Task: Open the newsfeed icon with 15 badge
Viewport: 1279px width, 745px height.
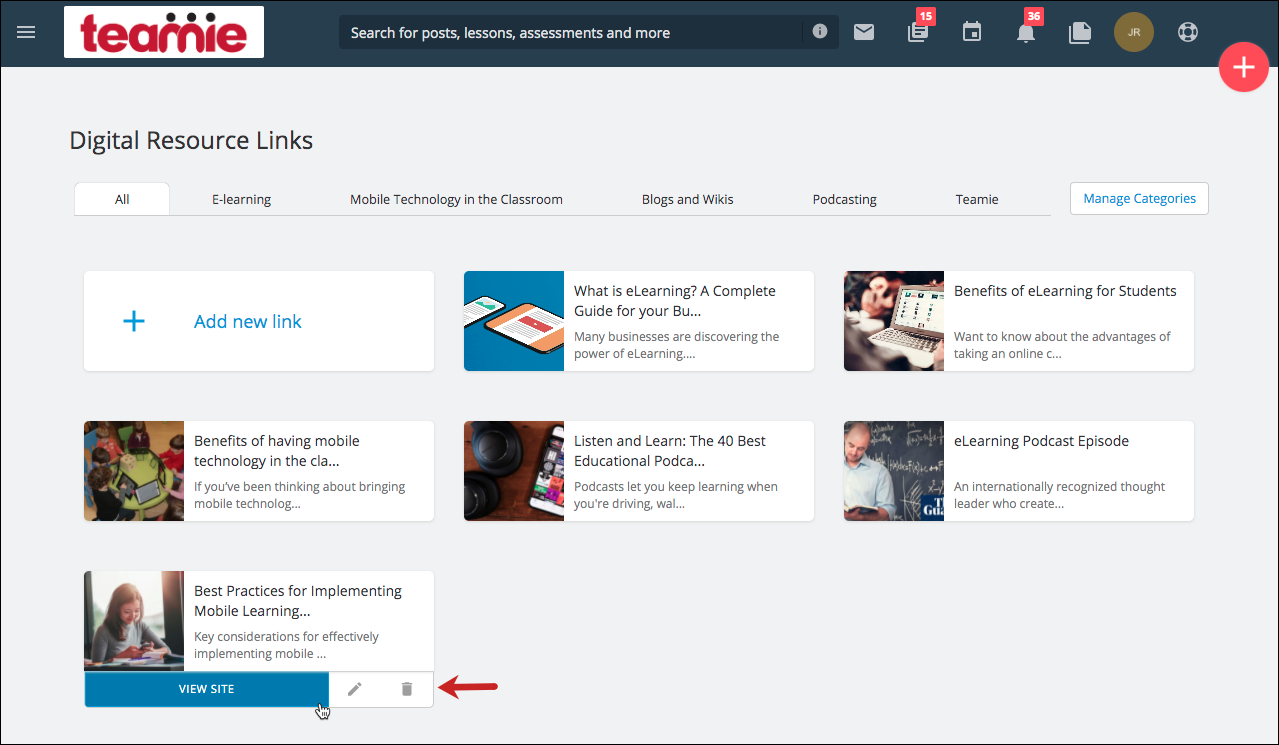Action: 917,32
